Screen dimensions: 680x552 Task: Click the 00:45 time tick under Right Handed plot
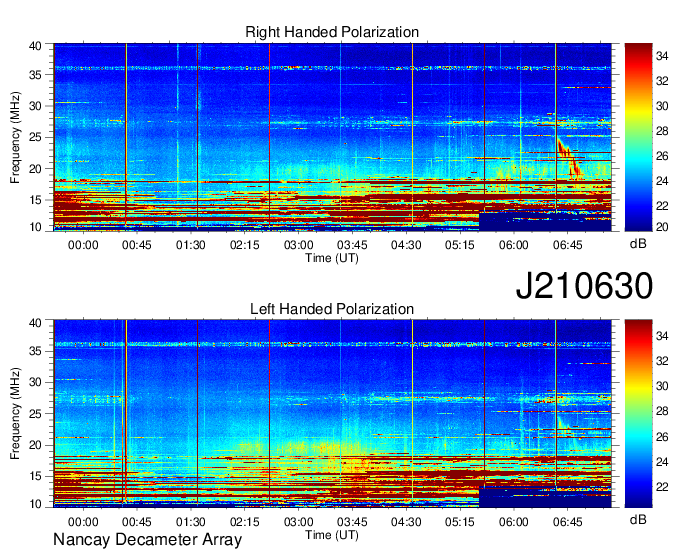coord(137,245)
